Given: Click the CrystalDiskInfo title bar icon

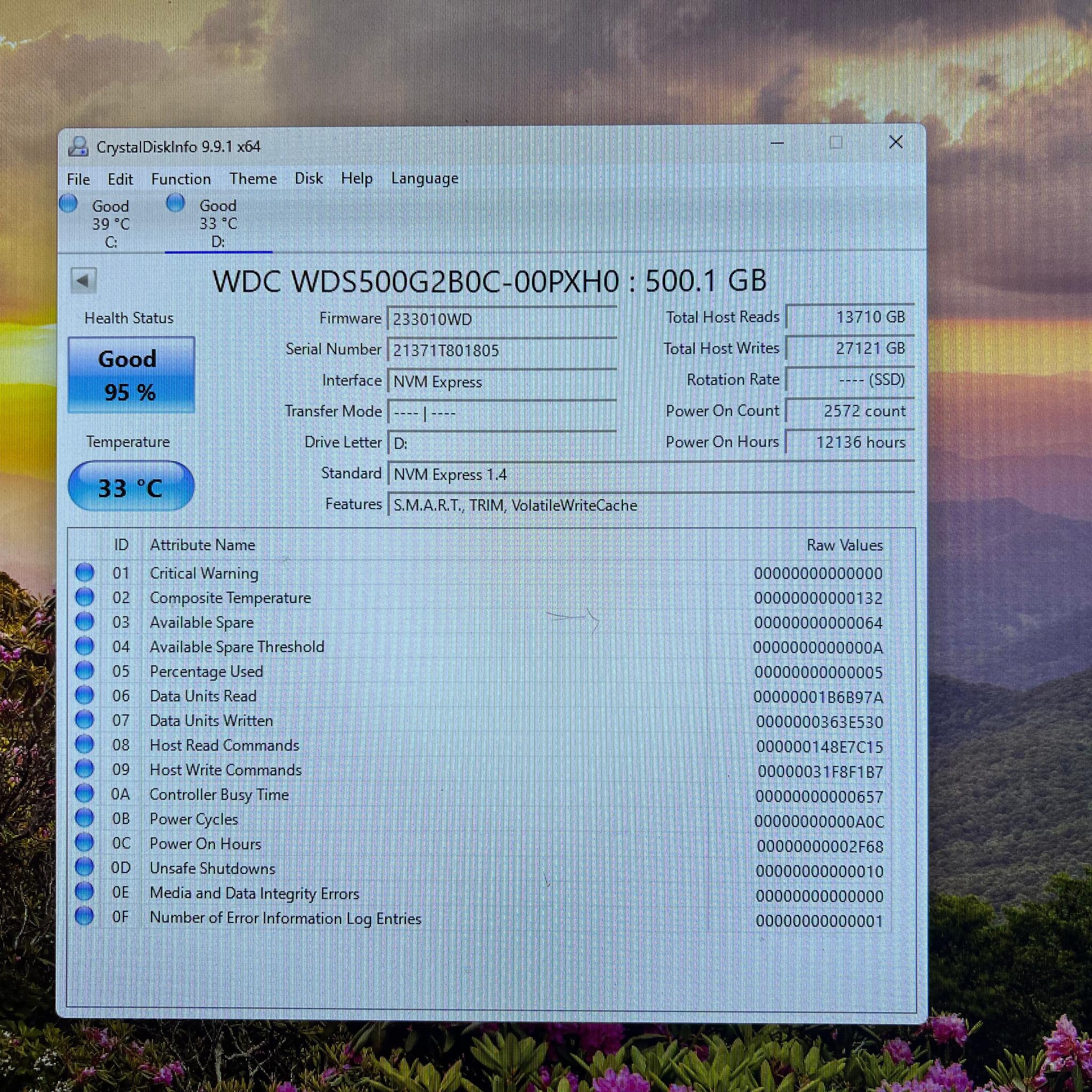Looking at the screenshot, I should (78, 147).
